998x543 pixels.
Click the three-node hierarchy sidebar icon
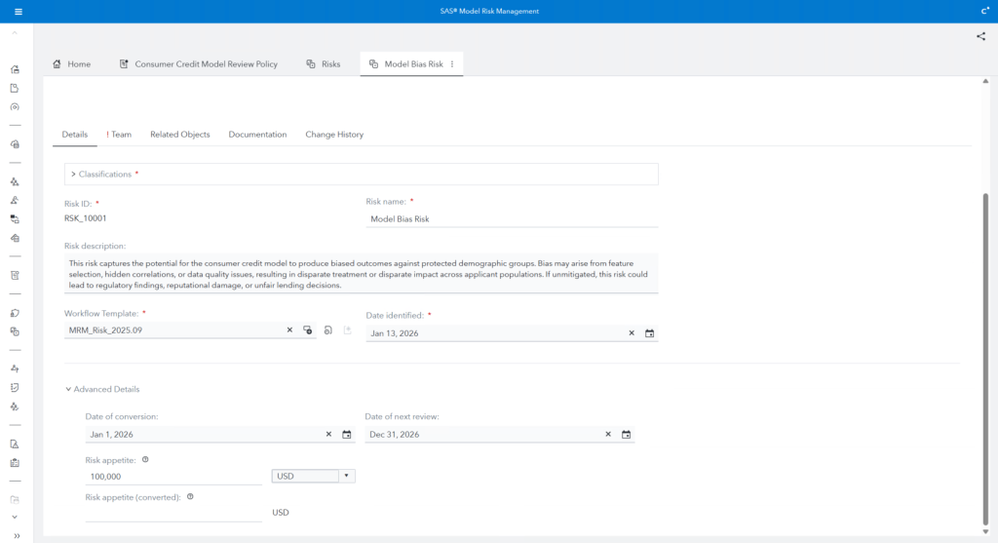point(15,182)
